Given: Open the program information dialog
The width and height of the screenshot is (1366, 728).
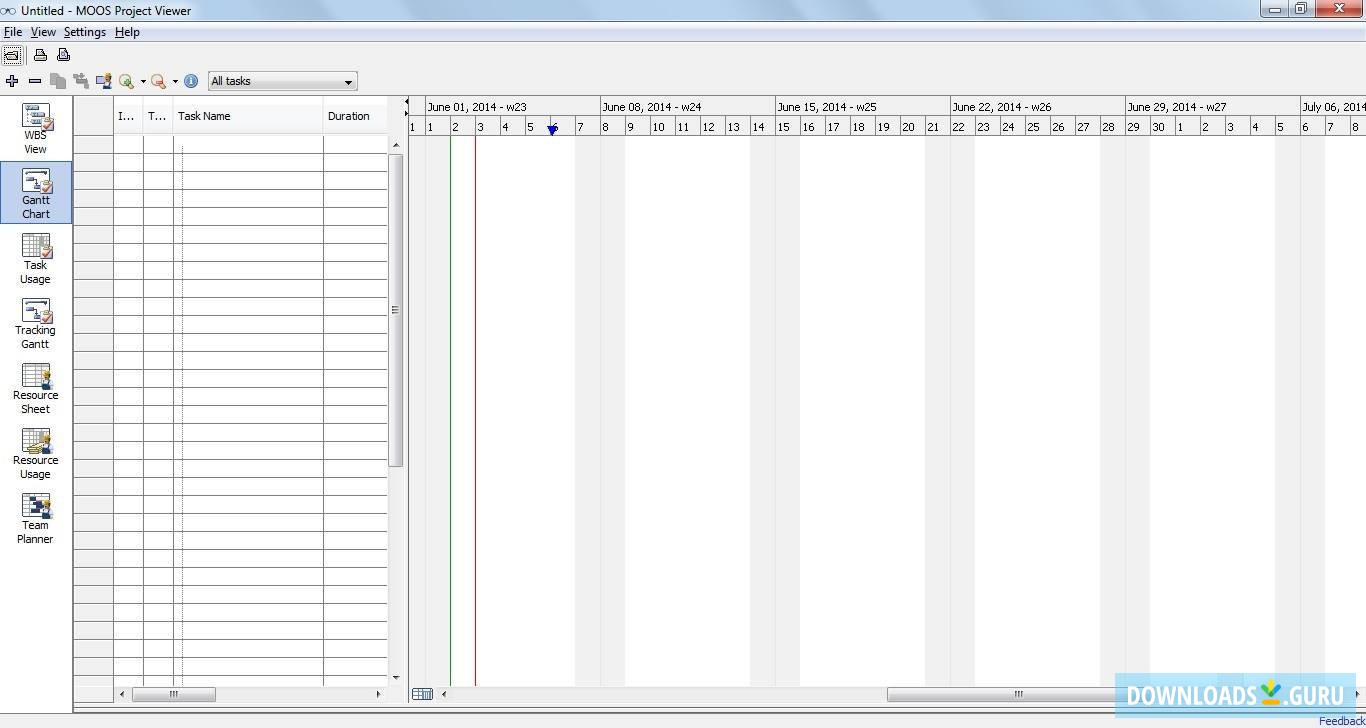Looking at the screenshot, I should pyautogui.click(x=191, y=81).
